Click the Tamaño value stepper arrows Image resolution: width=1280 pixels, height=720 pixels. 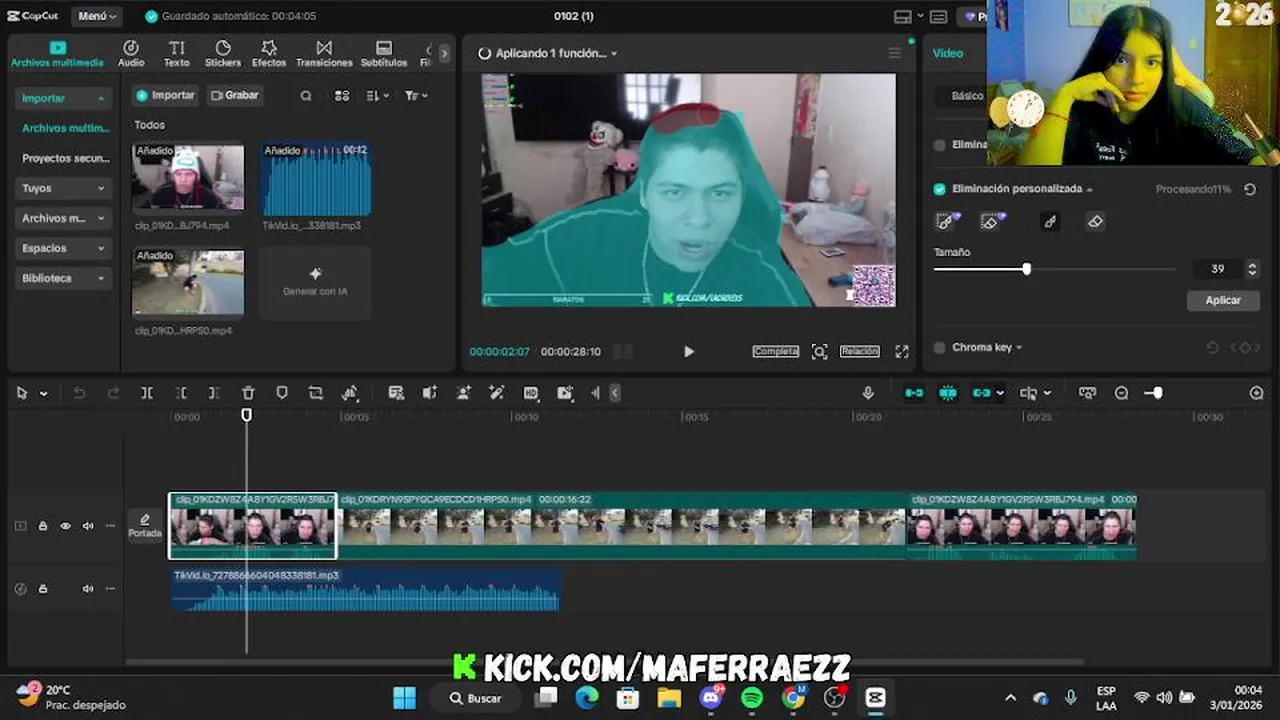pos(1251,269)
